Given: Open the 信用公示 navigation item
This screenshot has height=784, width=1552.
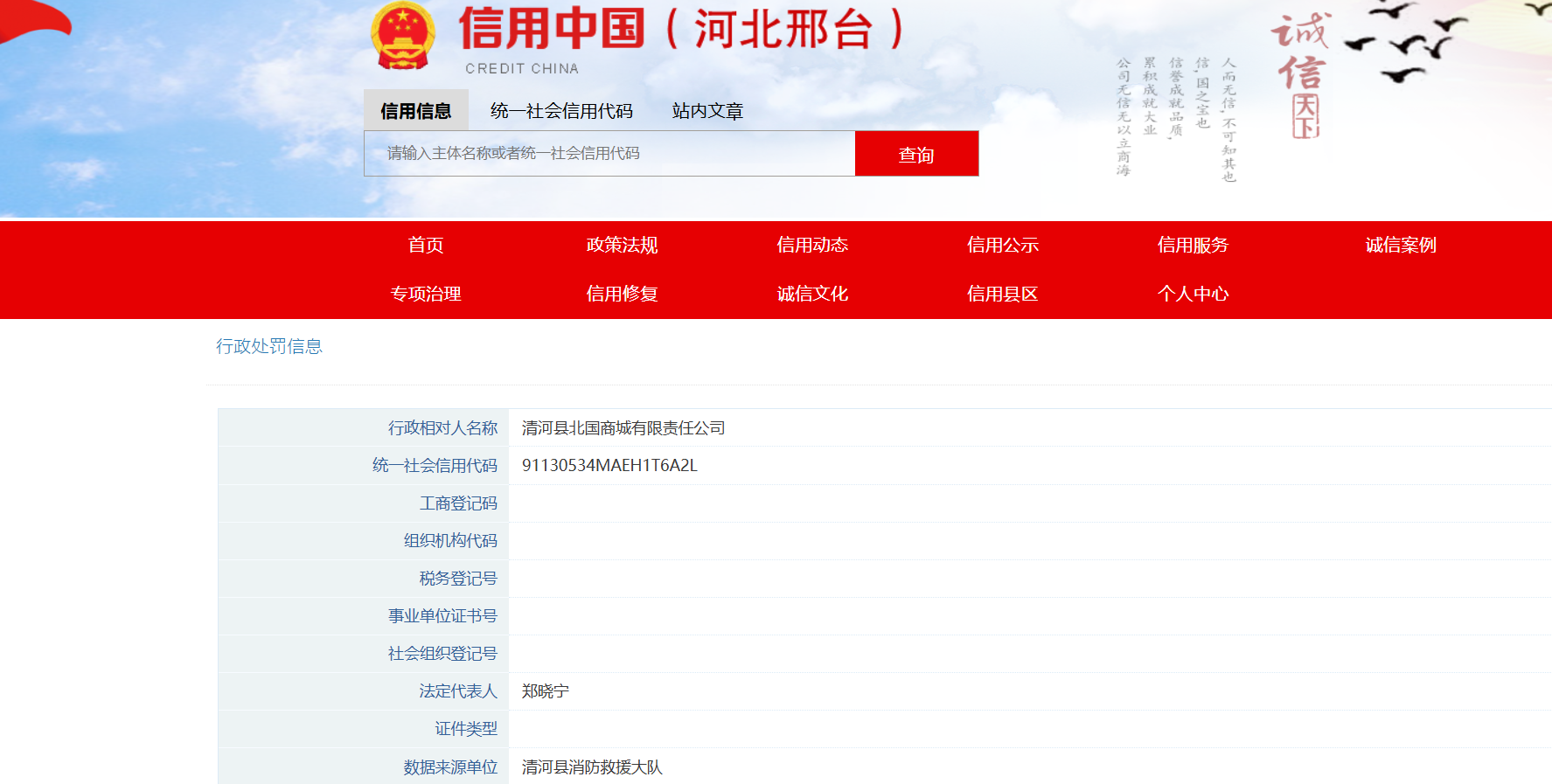Looking at the screenshot, I should coord(1002,246).
